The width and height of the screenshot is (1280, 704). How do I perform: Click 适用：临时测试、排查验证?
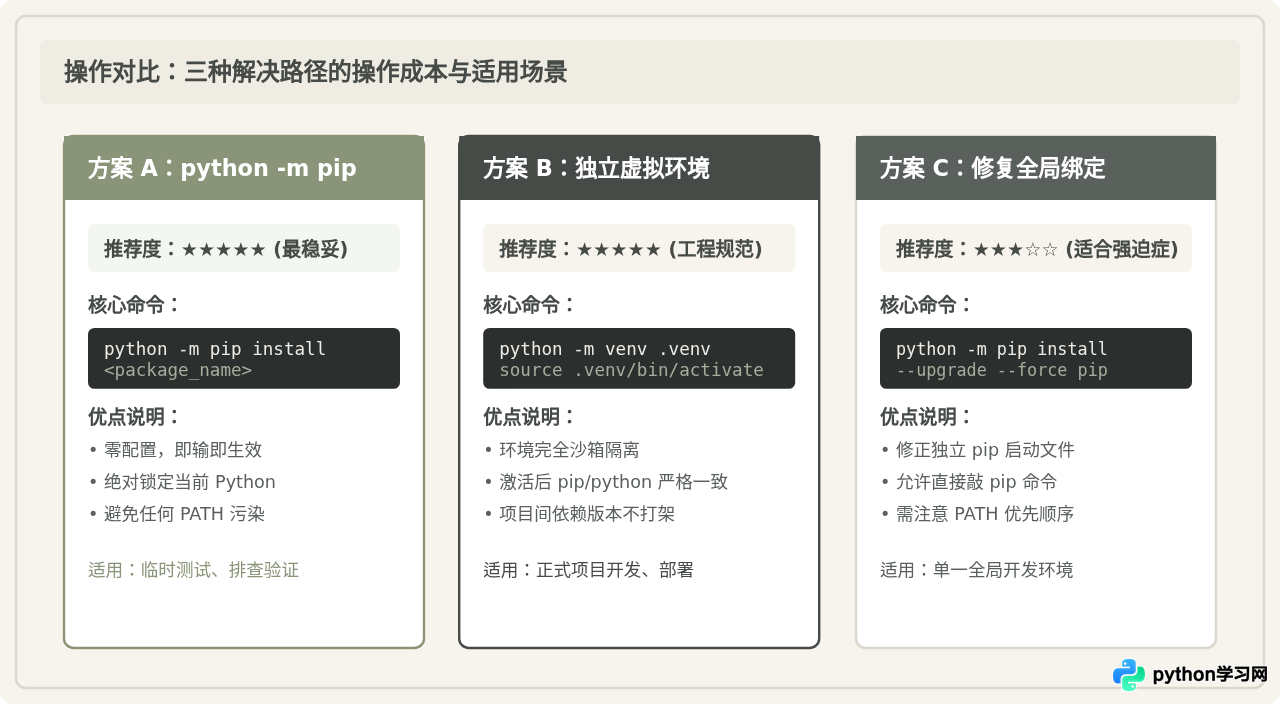coord(193,570)
